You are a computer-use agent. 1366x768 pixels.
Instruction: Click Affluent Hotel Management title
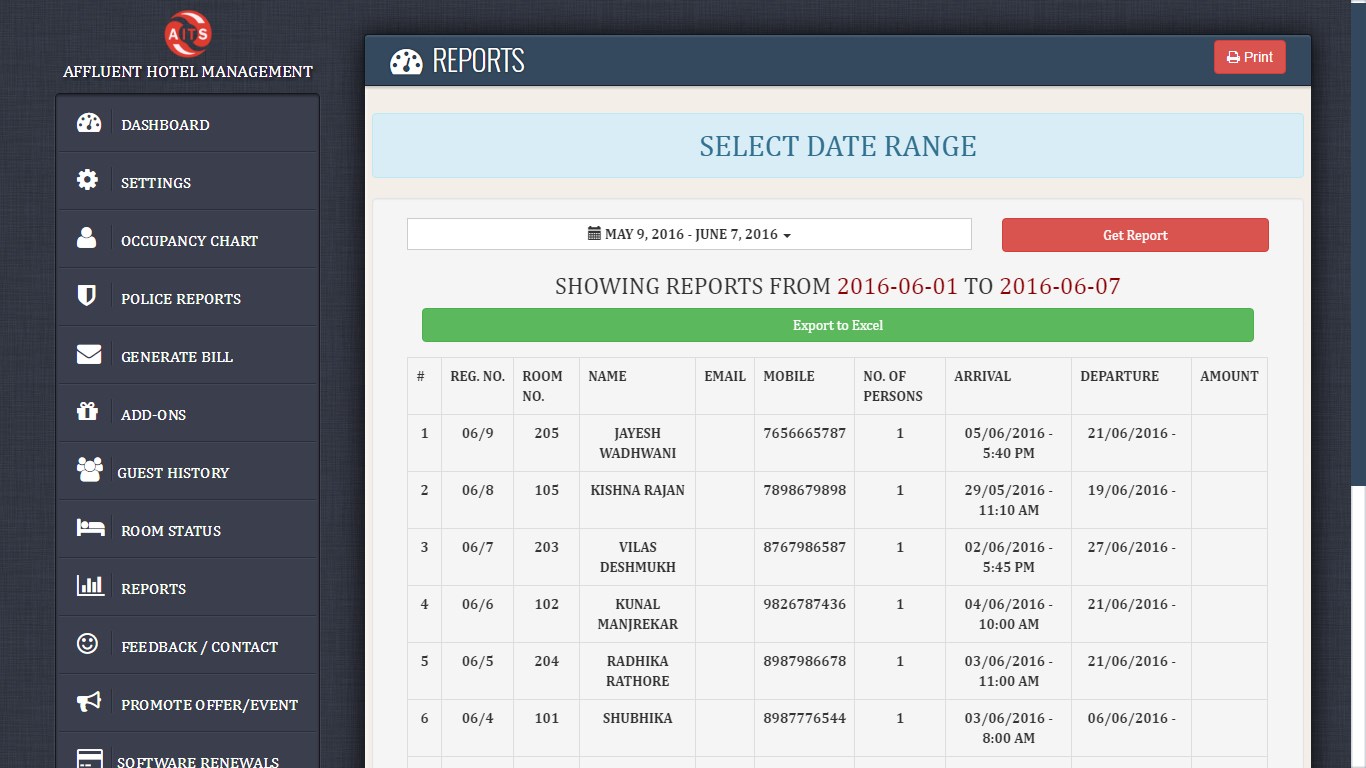[x=188, y=72]
